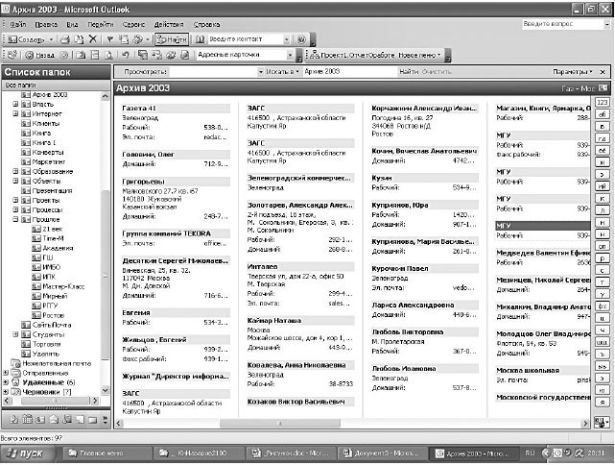Open the Действия menu
The image size is (615, 465).
[x=169, y=22]
